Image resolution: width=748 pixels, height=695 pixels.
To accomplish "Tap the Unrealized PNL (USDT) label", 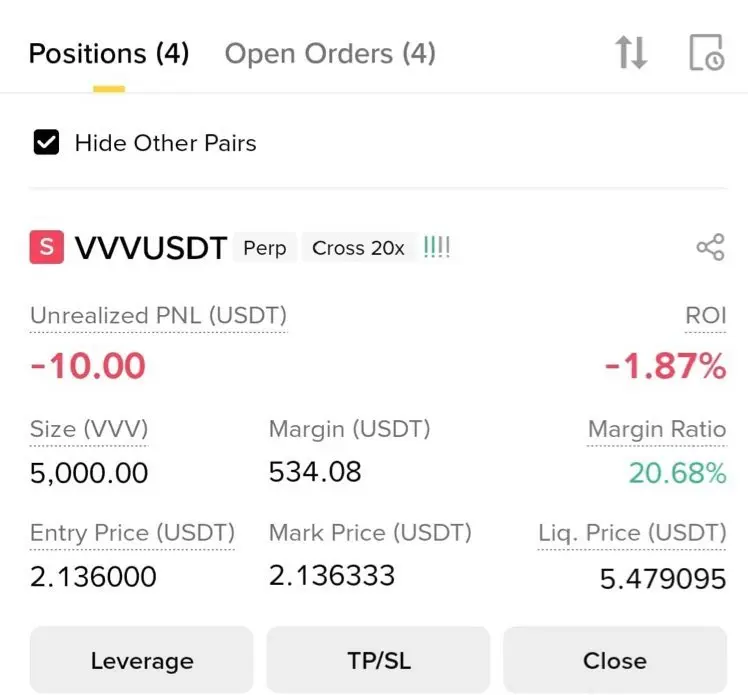I will [158, 316].
